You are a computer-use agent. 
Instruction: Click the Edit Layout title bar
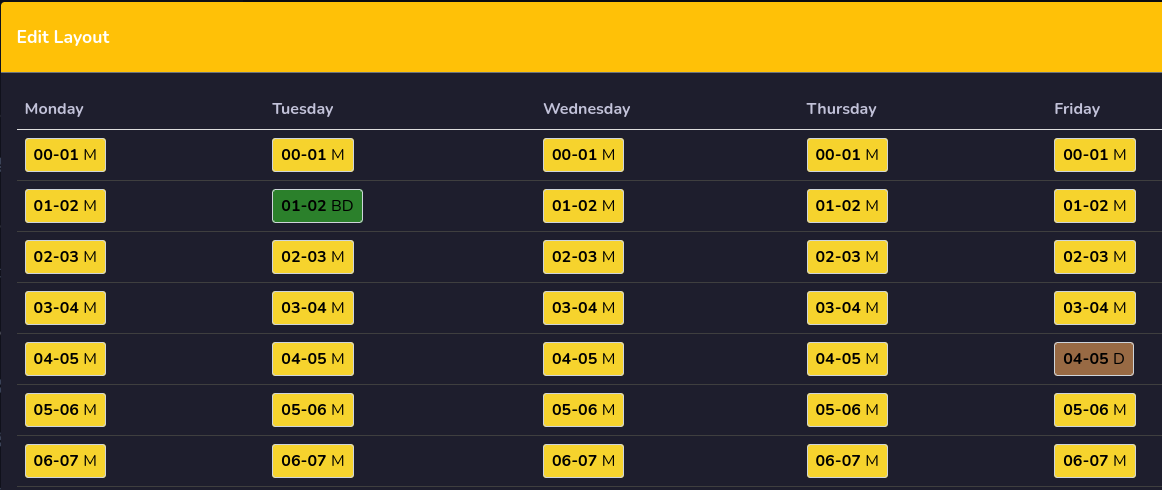click(581, 37)
